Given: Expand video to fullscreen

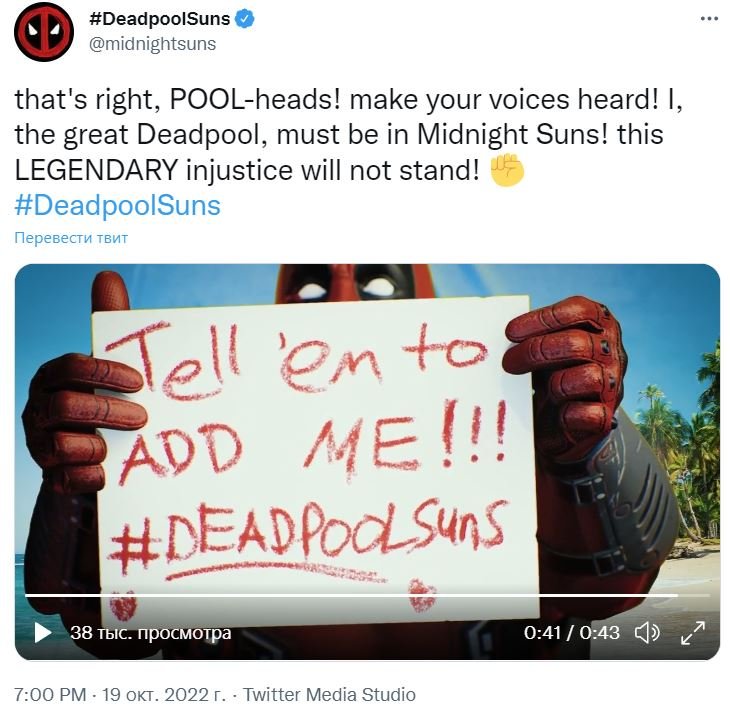Looking at the screenshot, I should pyautogui.click(x=693, y=633).
